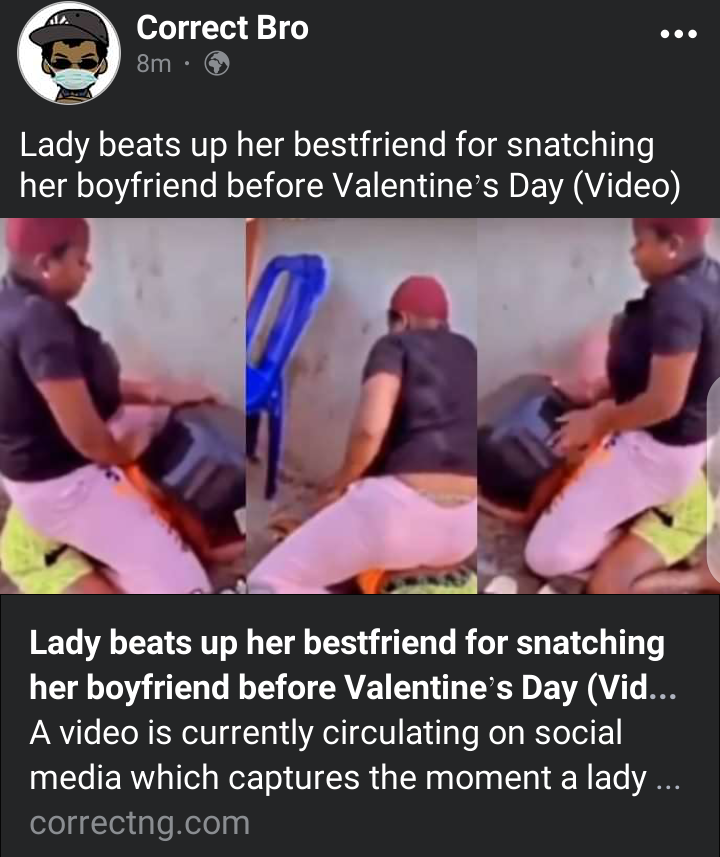Click the globe public audience icon

217,63
